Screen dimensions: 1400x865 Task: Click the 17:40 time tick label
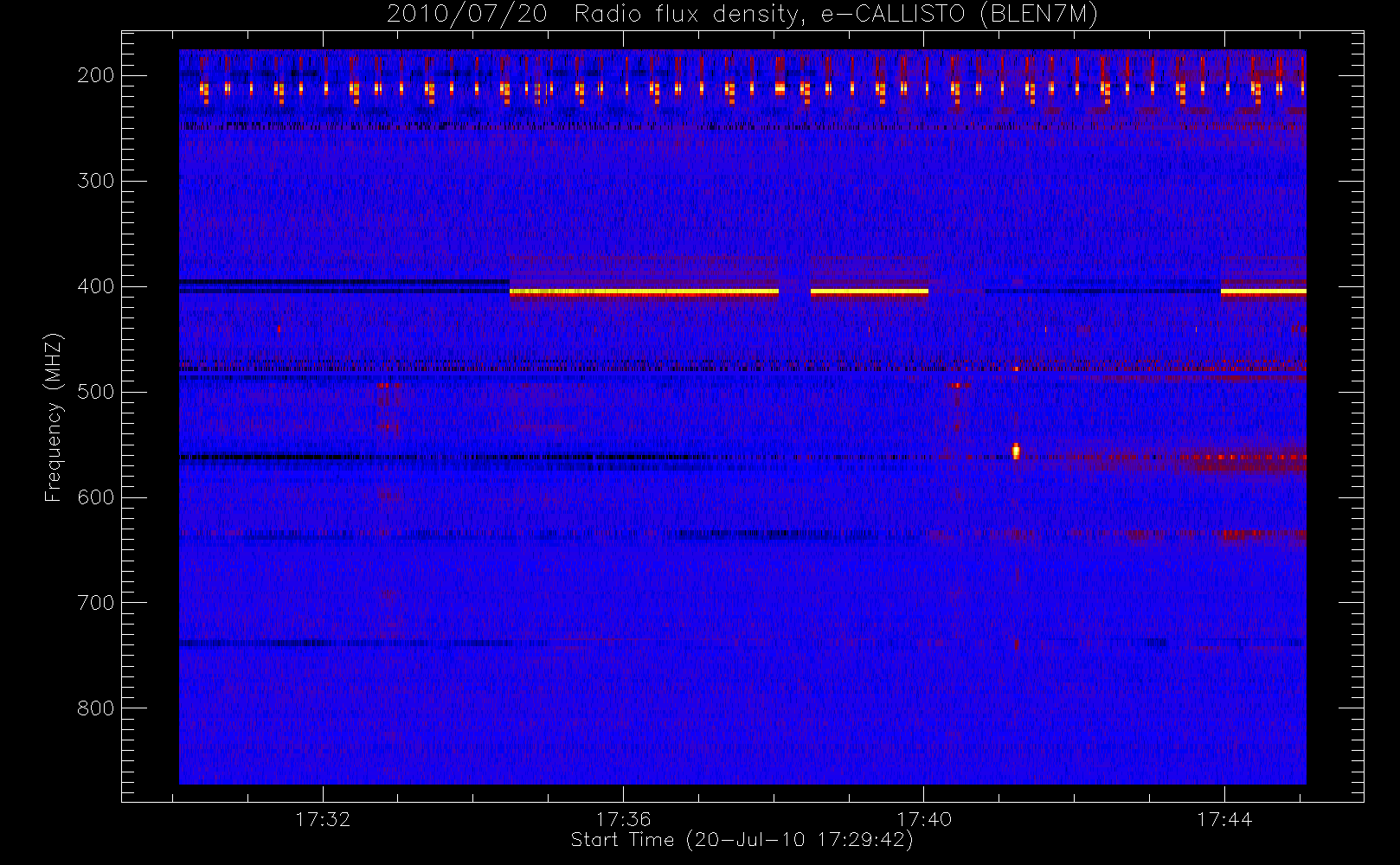click(x=924, y=819)
